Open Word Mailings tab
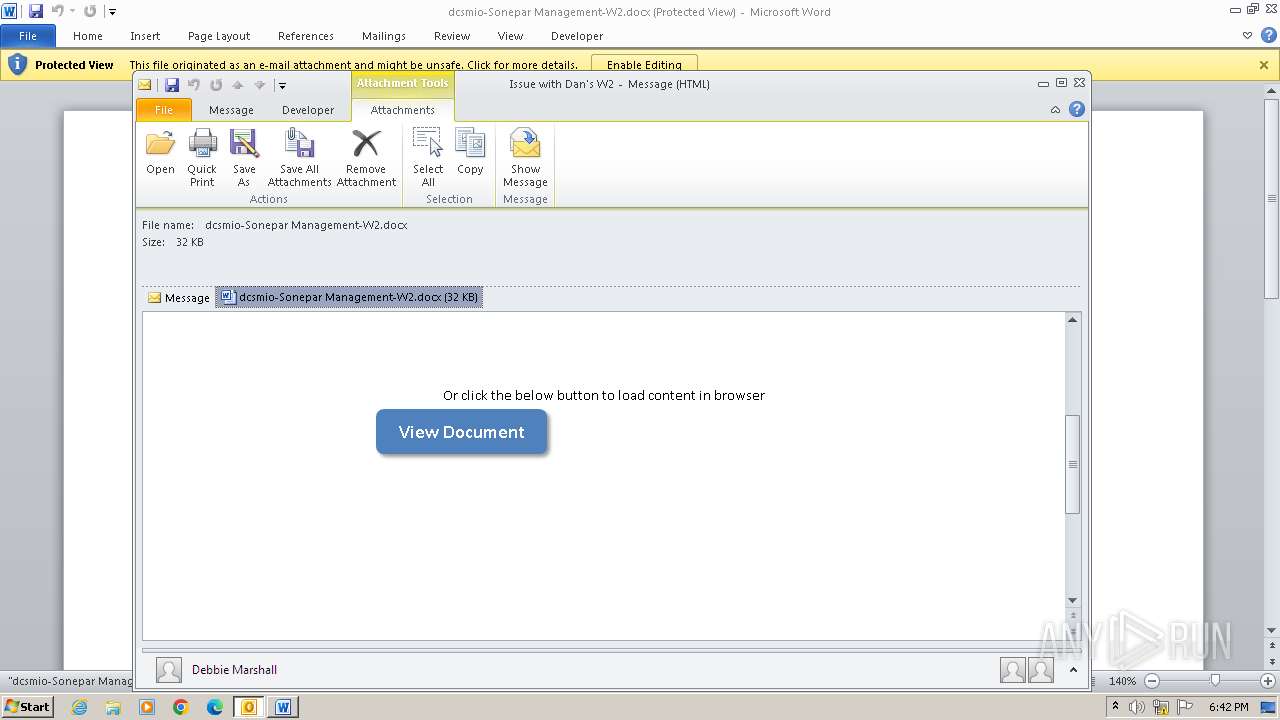 point(384,36)
